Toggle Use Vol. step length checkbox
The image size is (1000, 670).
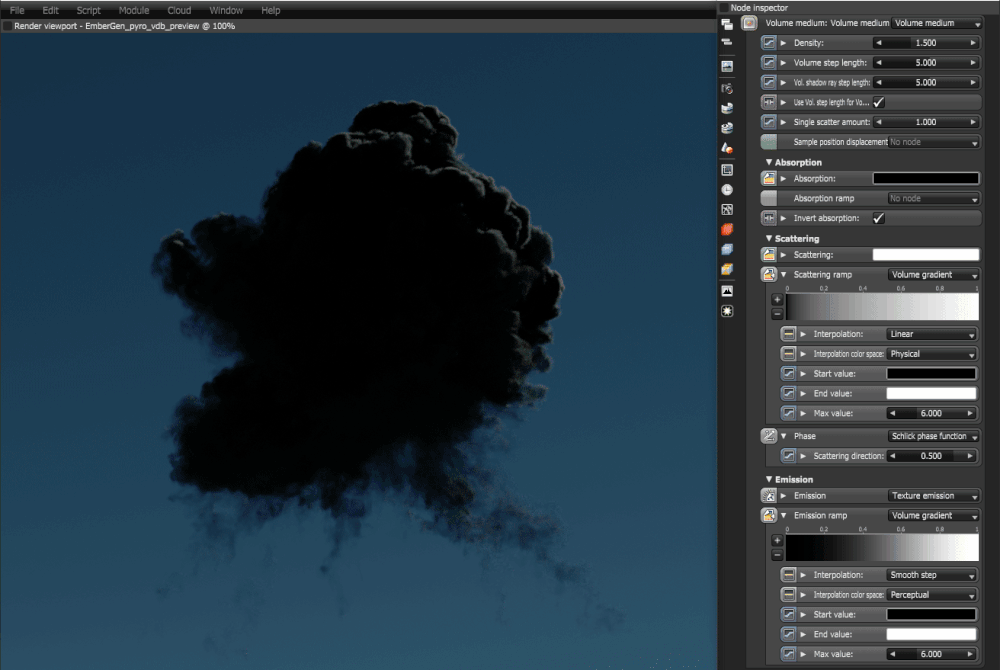878,102
